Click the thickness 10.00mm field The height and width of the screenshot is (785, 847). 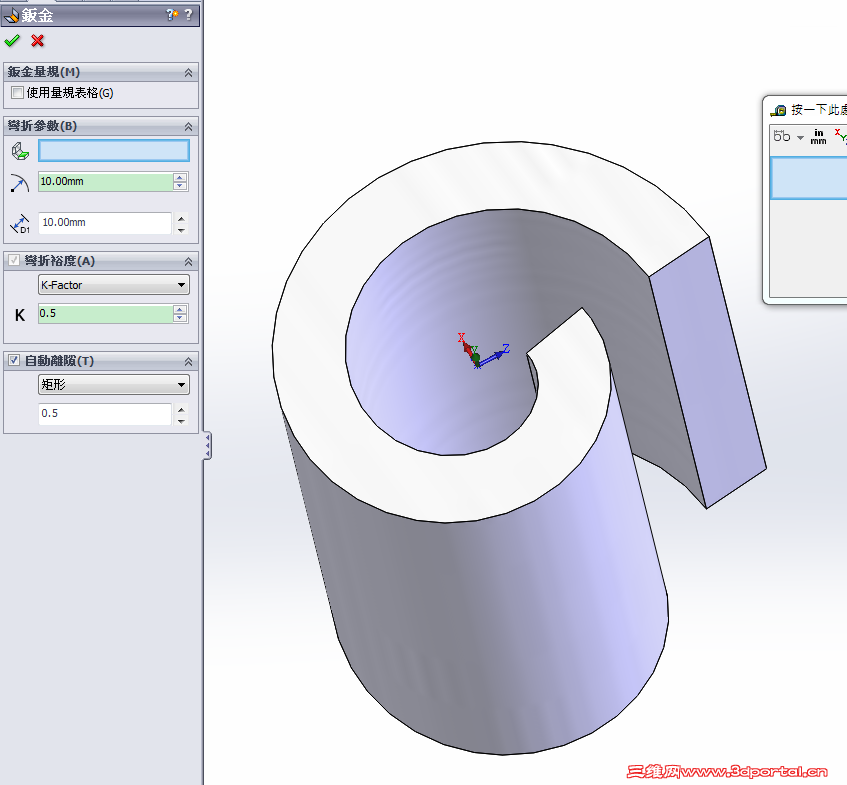coord(105,223)
